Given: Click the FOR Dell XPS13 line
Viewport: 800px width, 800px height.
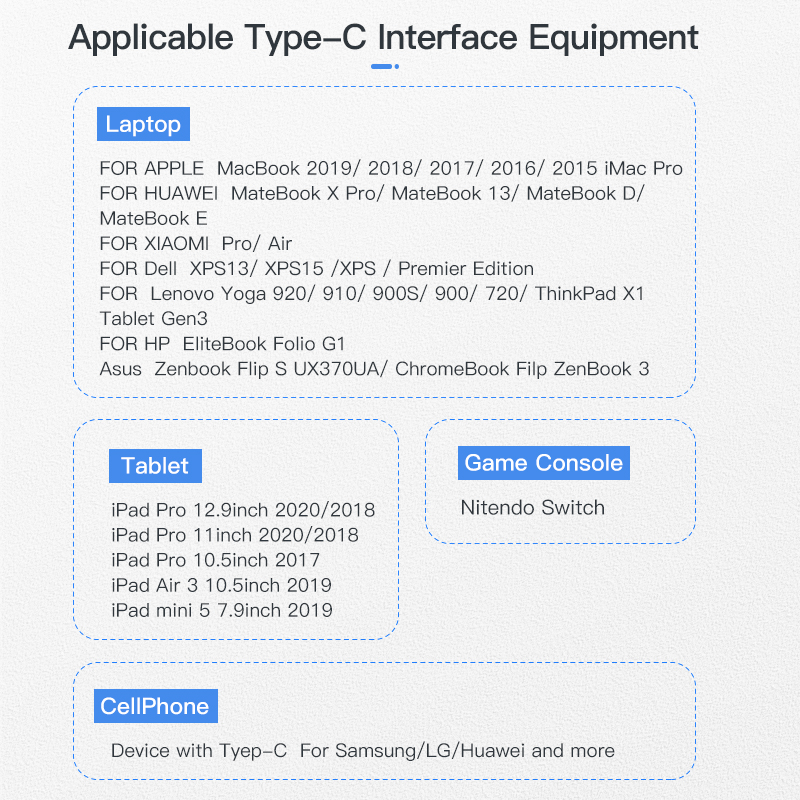Looking at the screenshot, I should click(x=317, y=268).
